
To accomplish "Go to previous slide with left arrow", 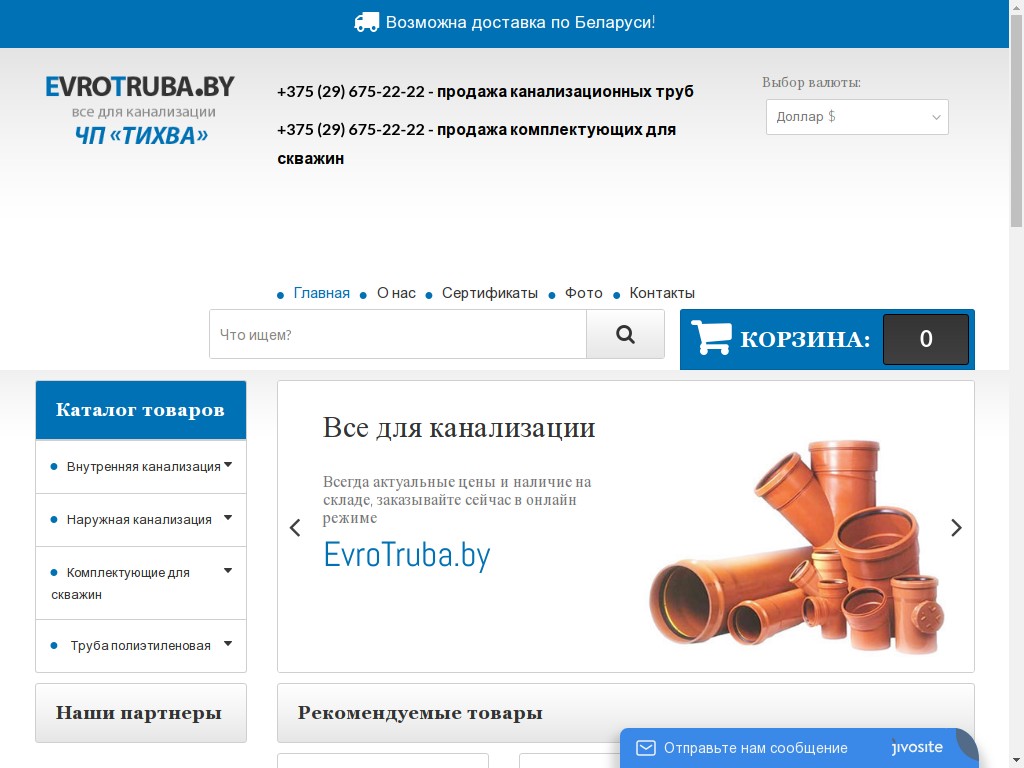I will tap(295, 528).
